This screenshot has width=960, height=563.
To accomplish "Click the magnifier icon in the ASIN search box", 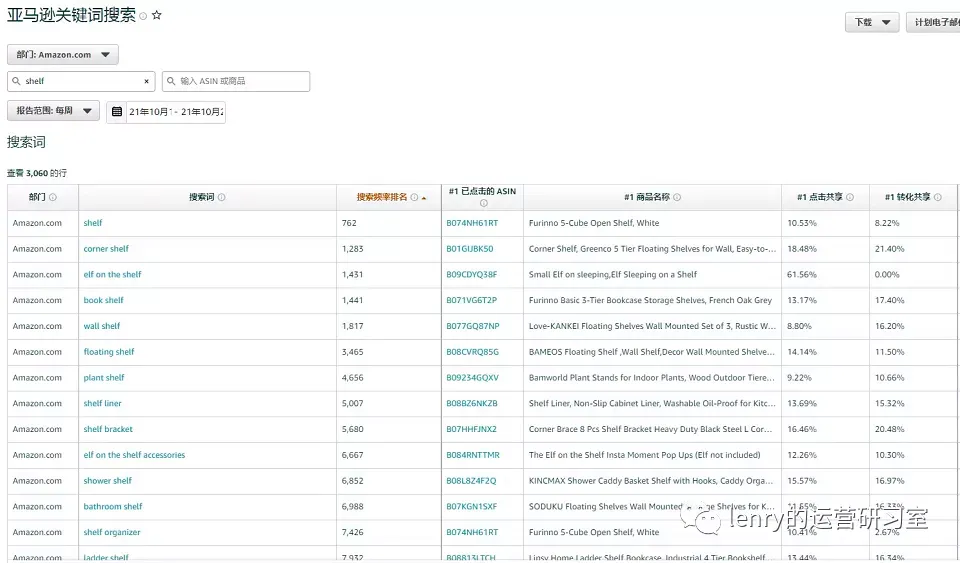I will (171, 81).
